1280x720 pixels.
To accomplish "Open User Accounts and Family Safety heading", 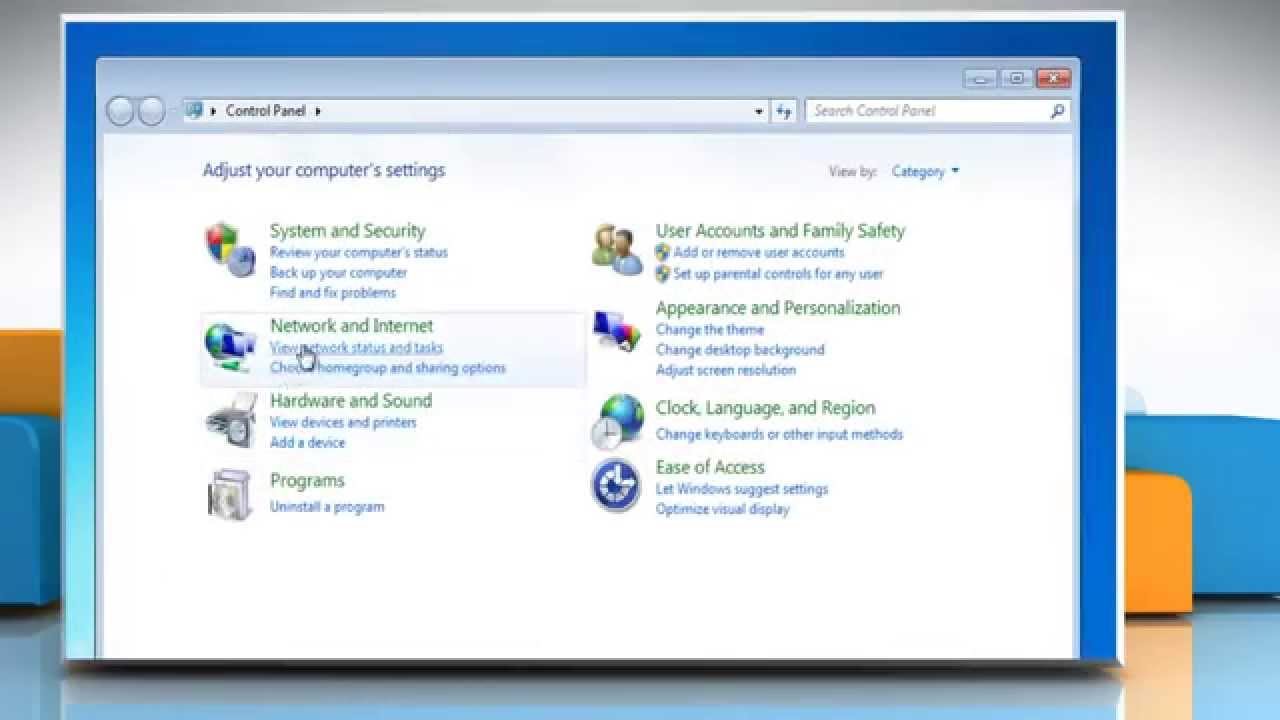I will (780, 230).
